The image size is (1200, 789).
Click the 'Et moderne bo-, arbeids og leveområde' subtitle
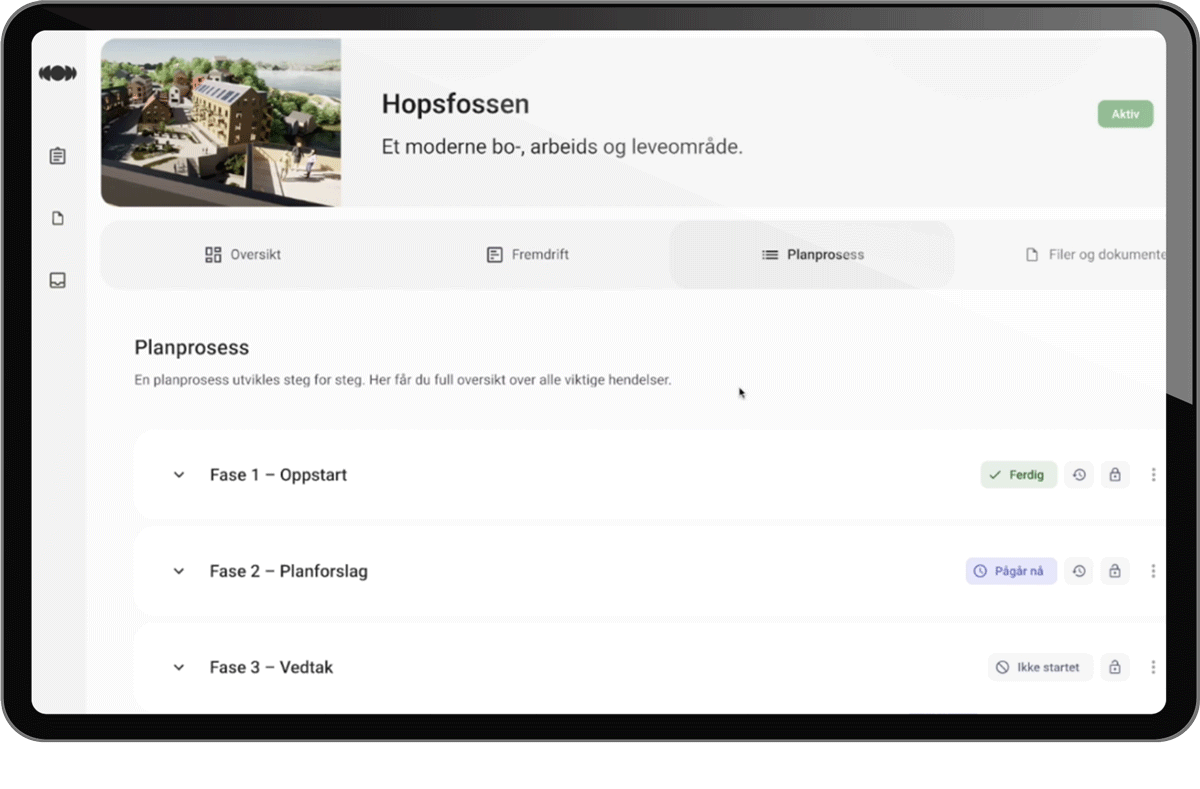pos(562,147)
